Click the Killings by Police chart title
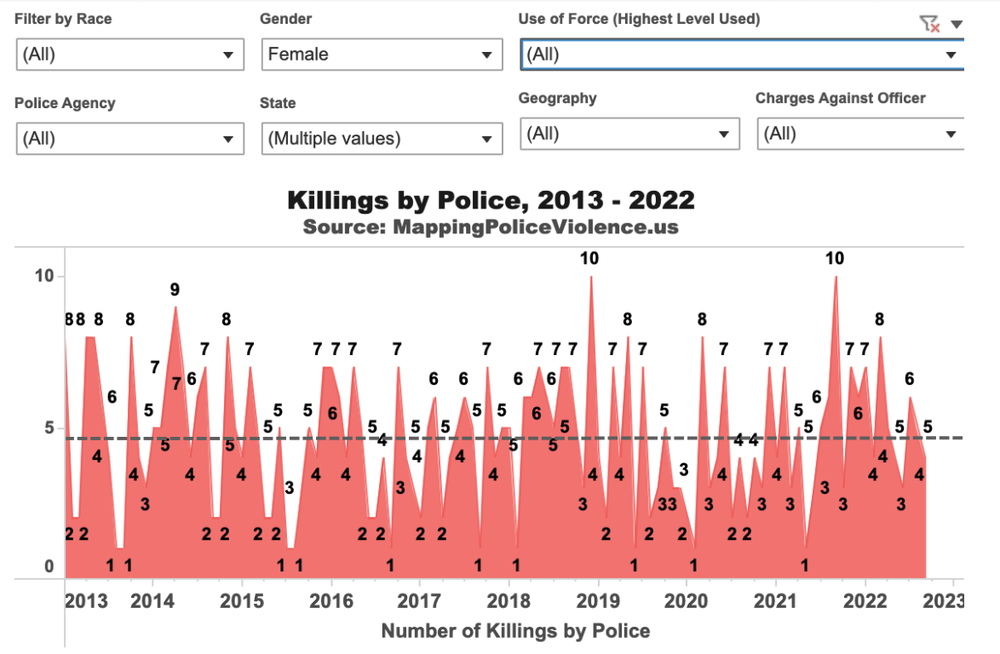Image resolution: width=1000 pixels, height=654 pixels. click(x=491, y=200)
